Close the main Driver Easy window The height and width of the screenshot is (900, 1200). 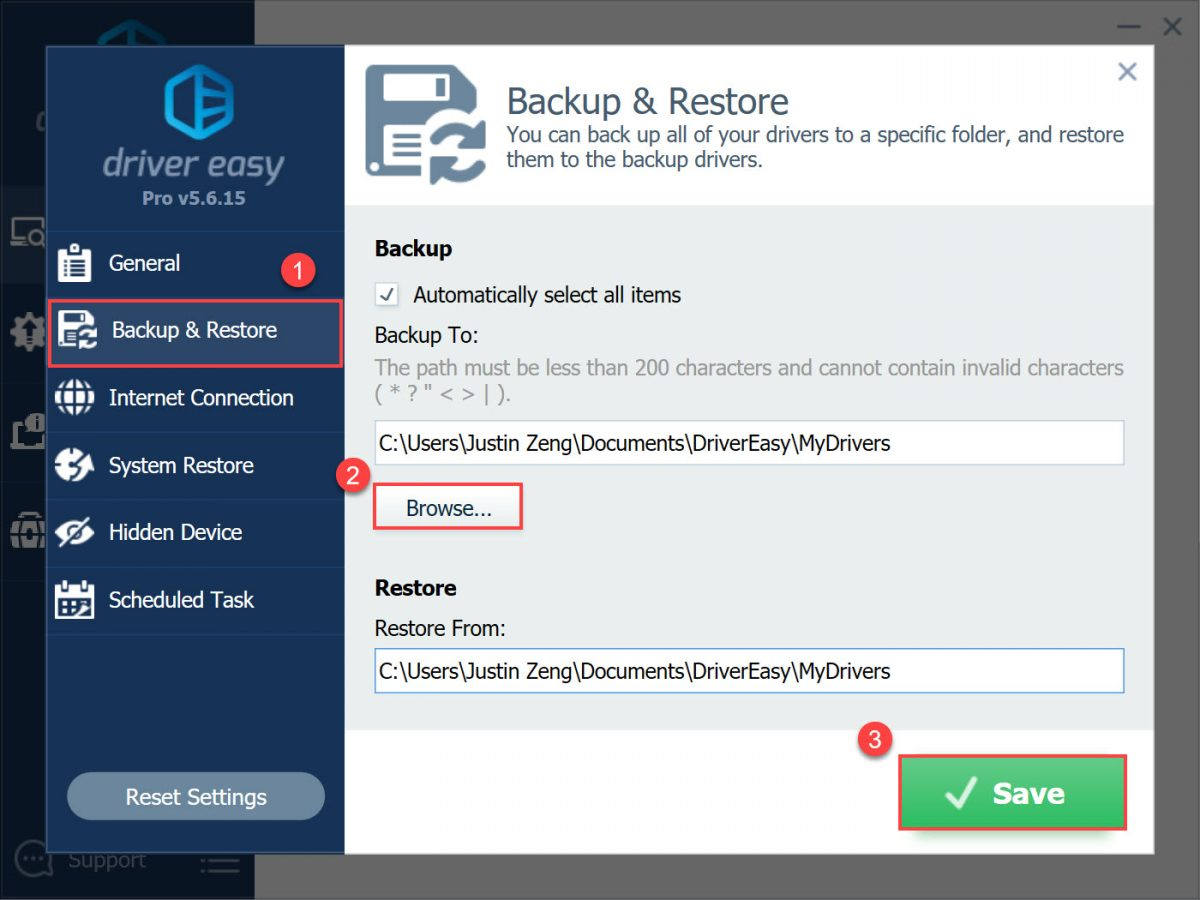pos(1172,28)
